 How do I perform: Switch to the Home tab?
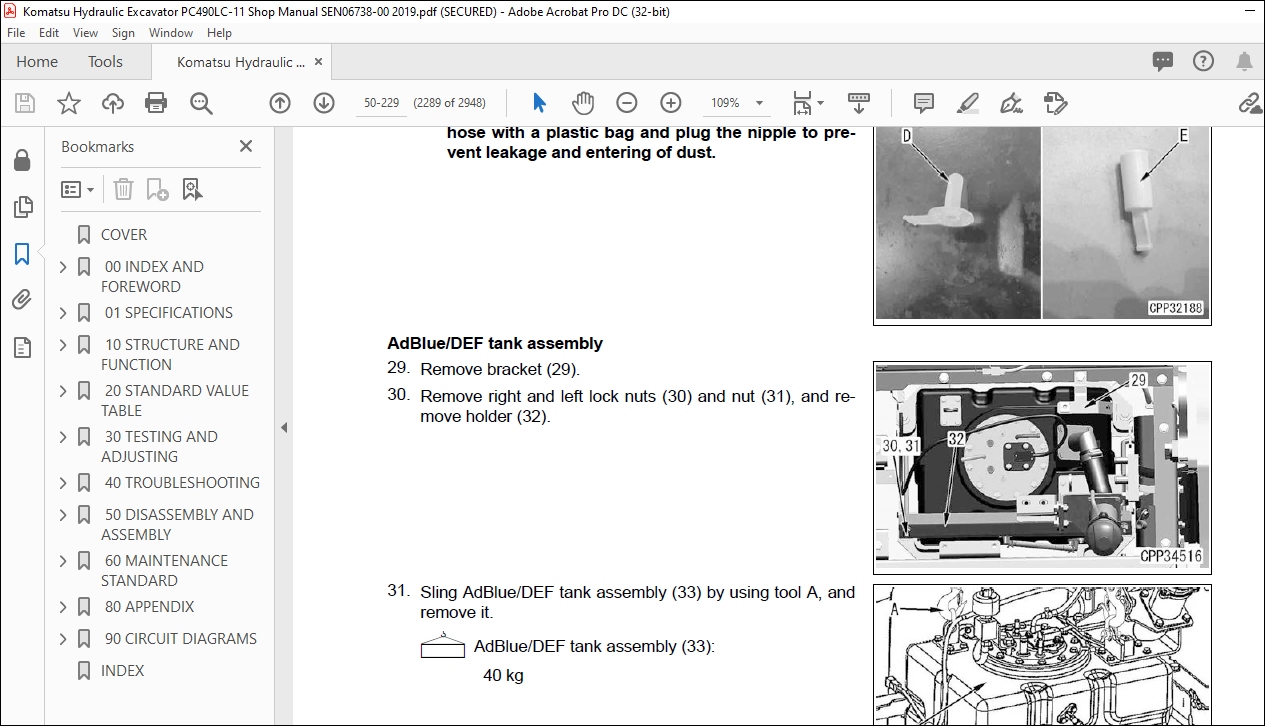pyautogui.click(x=37, y=62)
